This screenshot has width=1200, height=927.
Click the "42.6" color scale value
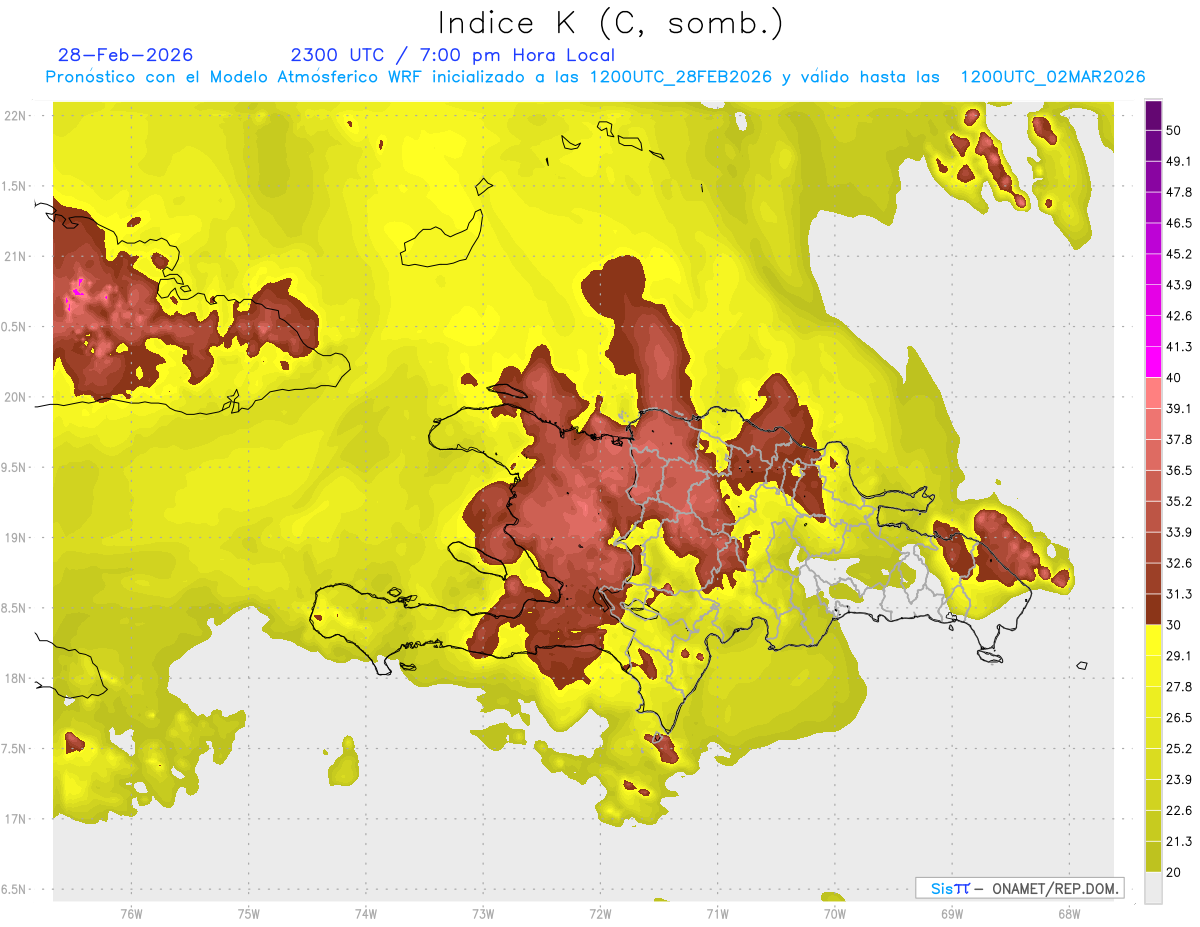[x=1179, y=316]
